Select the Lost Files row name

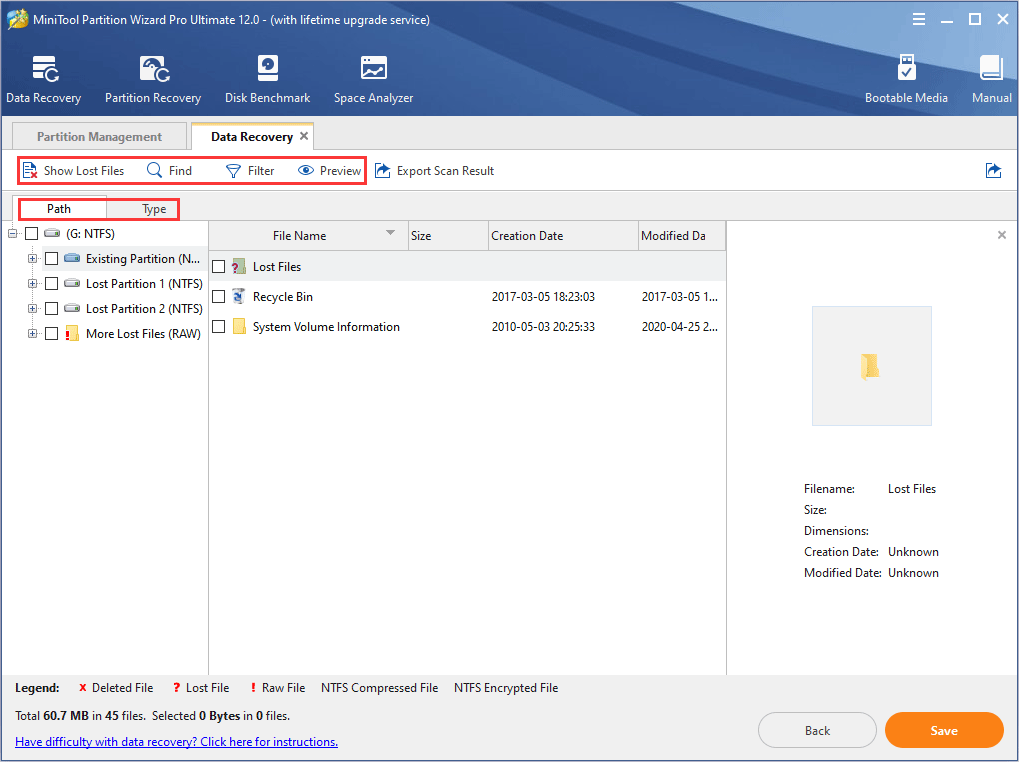pos(277,267)
